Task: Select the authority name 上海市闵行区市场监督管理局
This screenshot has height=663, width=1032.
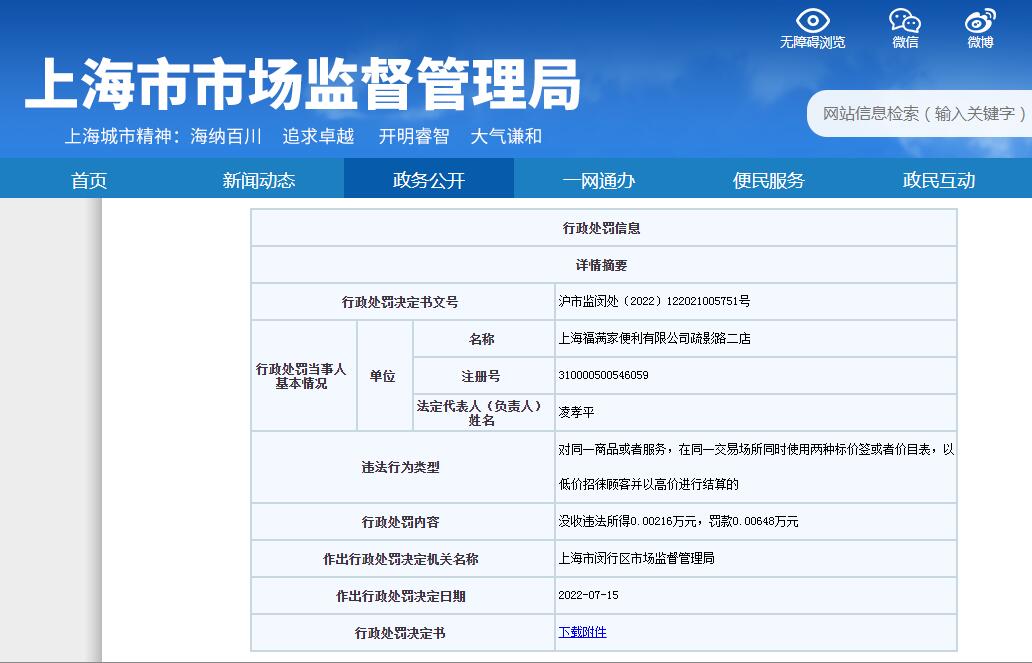Action: (x=636, y=558)
